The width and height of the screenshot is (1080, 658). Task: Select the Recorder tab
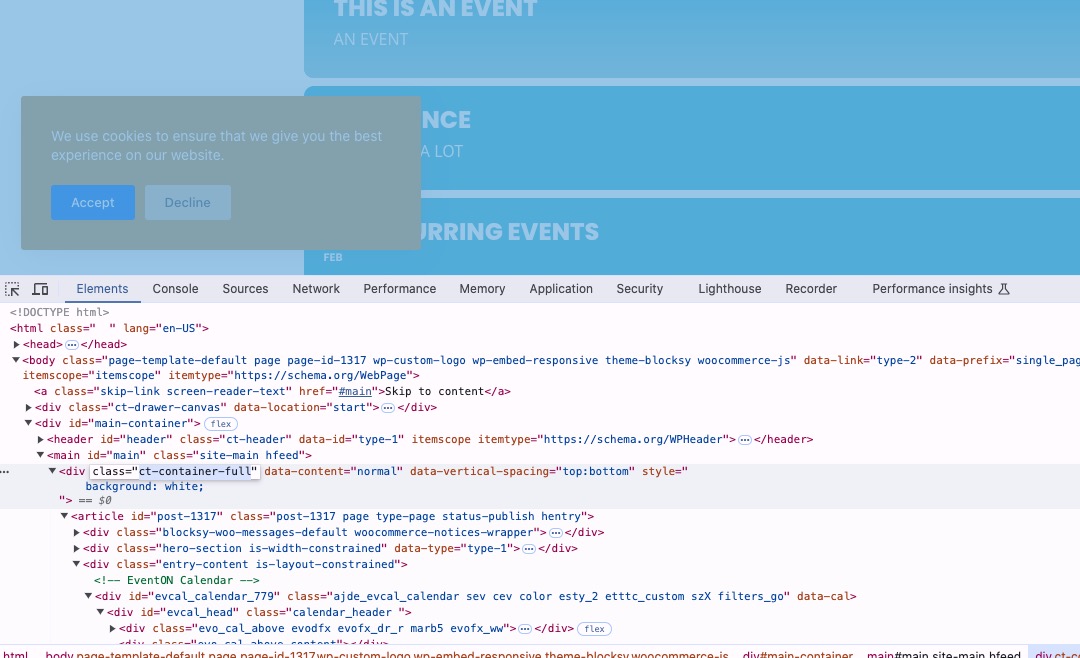click(811, 289)
